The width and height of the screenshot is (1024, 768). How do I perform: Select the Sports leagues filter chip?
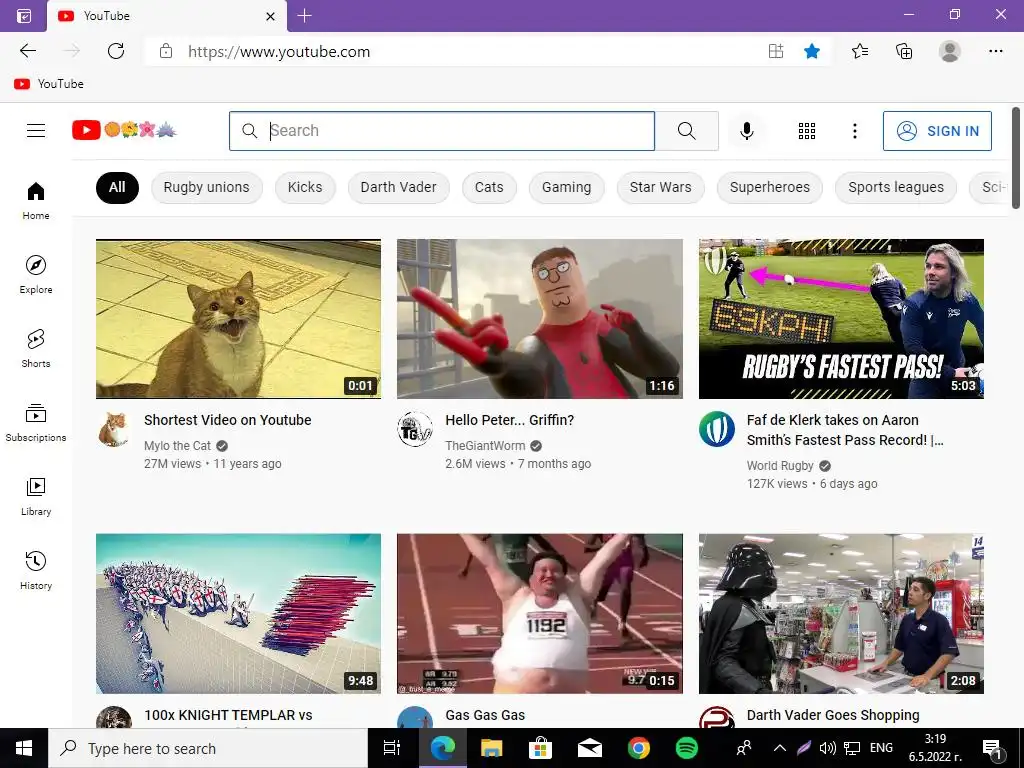(x=896, y=187)
